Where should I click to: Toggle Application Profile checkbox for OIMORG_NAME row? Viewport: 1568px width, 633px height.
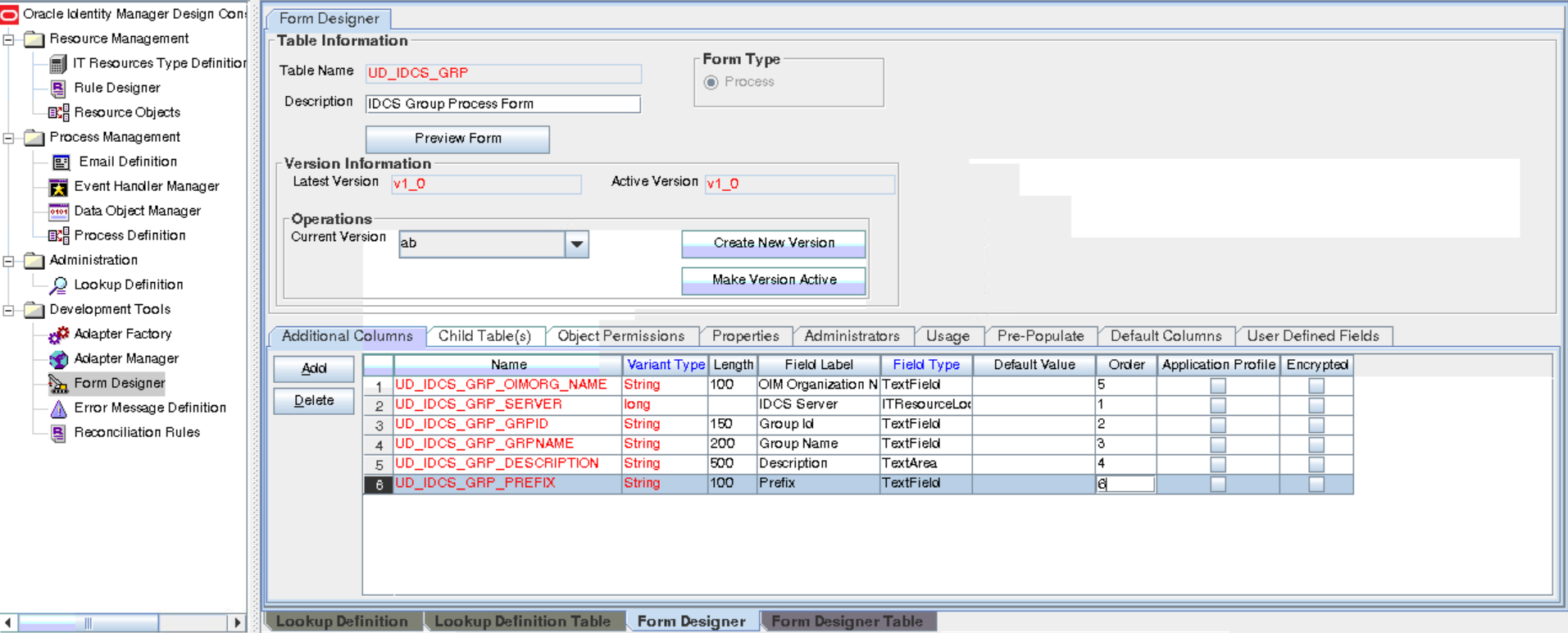tap(1218, 385)
